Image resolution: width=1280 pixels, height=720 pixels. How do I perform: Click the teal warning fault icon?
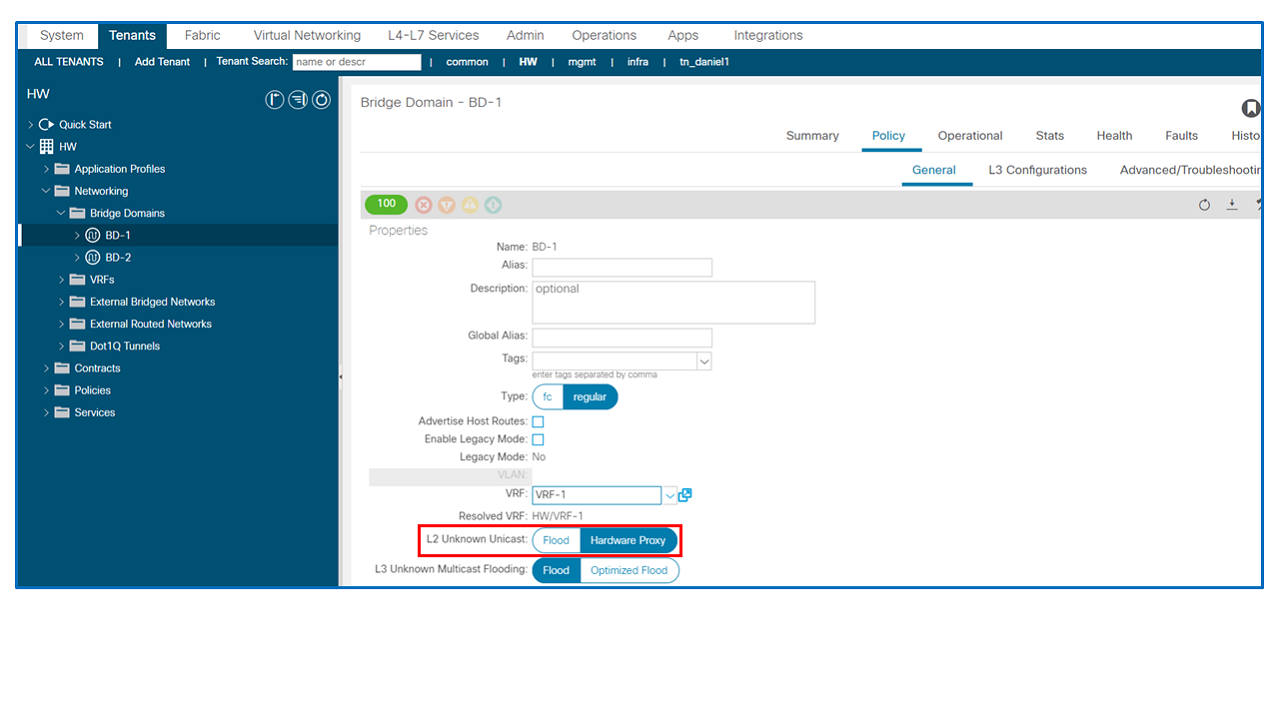[493, 205]
